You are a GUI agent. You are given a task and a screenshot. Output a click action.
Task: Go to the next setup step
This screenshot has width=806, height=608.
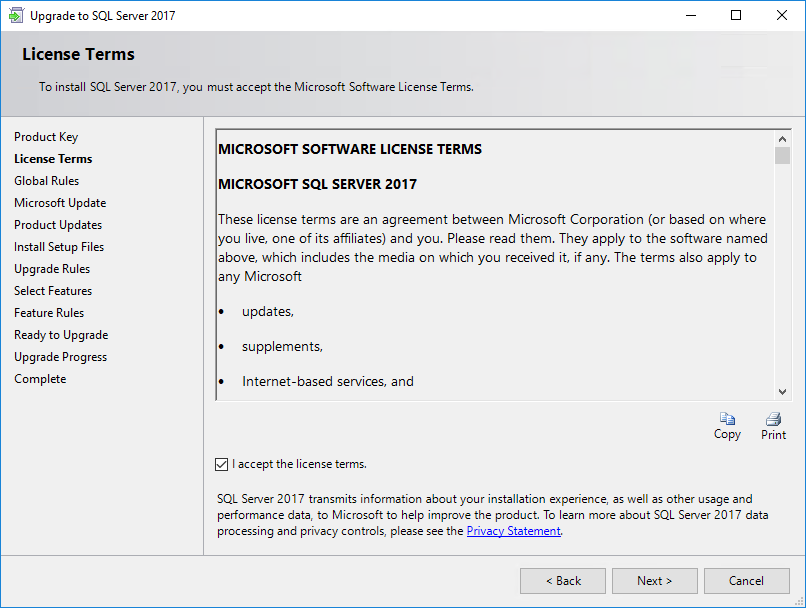point(654,581)
